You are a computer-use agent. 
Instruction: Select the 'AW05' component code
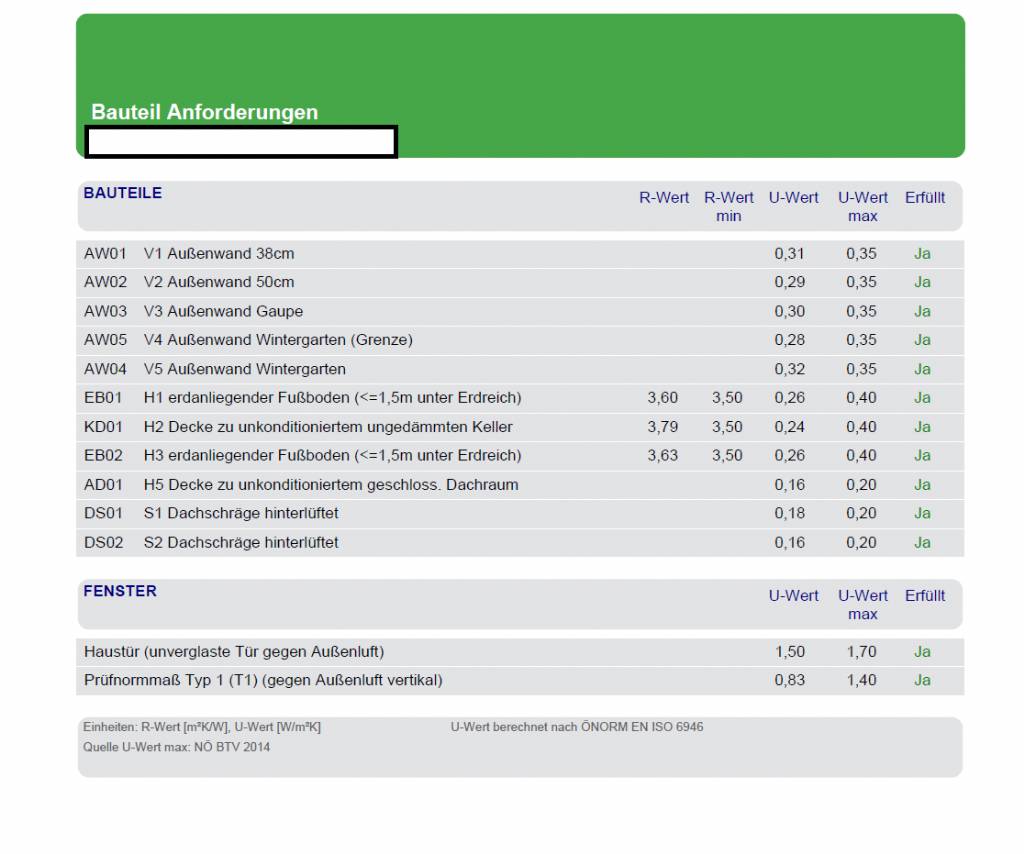[106, 340]
